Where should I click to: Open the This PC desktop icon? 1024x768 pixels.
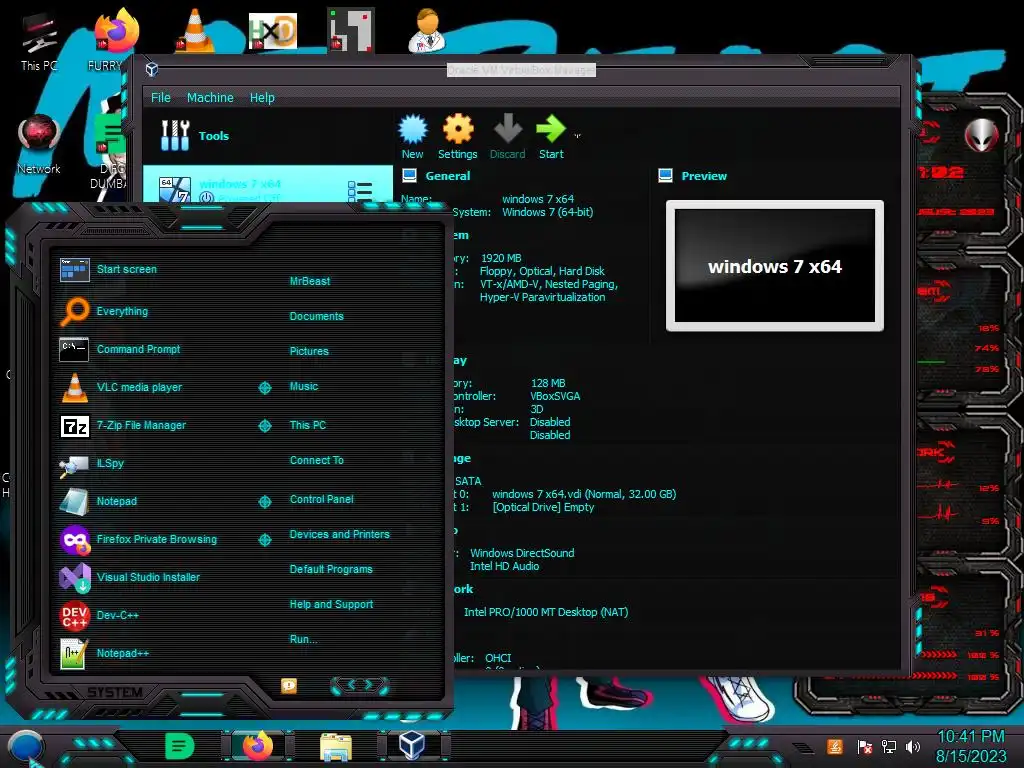(39, 42)
